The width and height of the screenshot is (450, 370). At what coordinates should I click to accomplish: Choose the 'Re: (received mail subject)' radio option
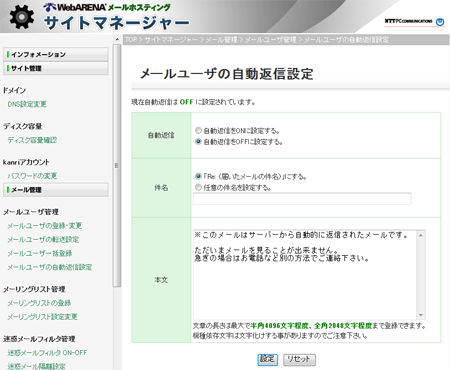pyautogui.click(x=198, y=176)
